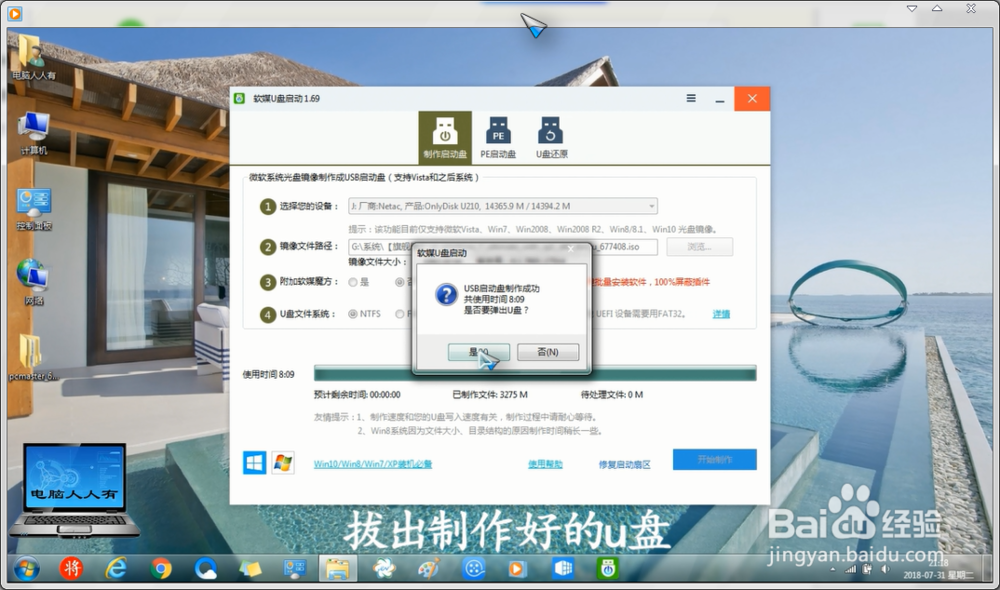Viewport: 1000px width, 590px height.
Task: Select the 网络 desktop icon
Action: pyautogui.click(x=33, y=282)
